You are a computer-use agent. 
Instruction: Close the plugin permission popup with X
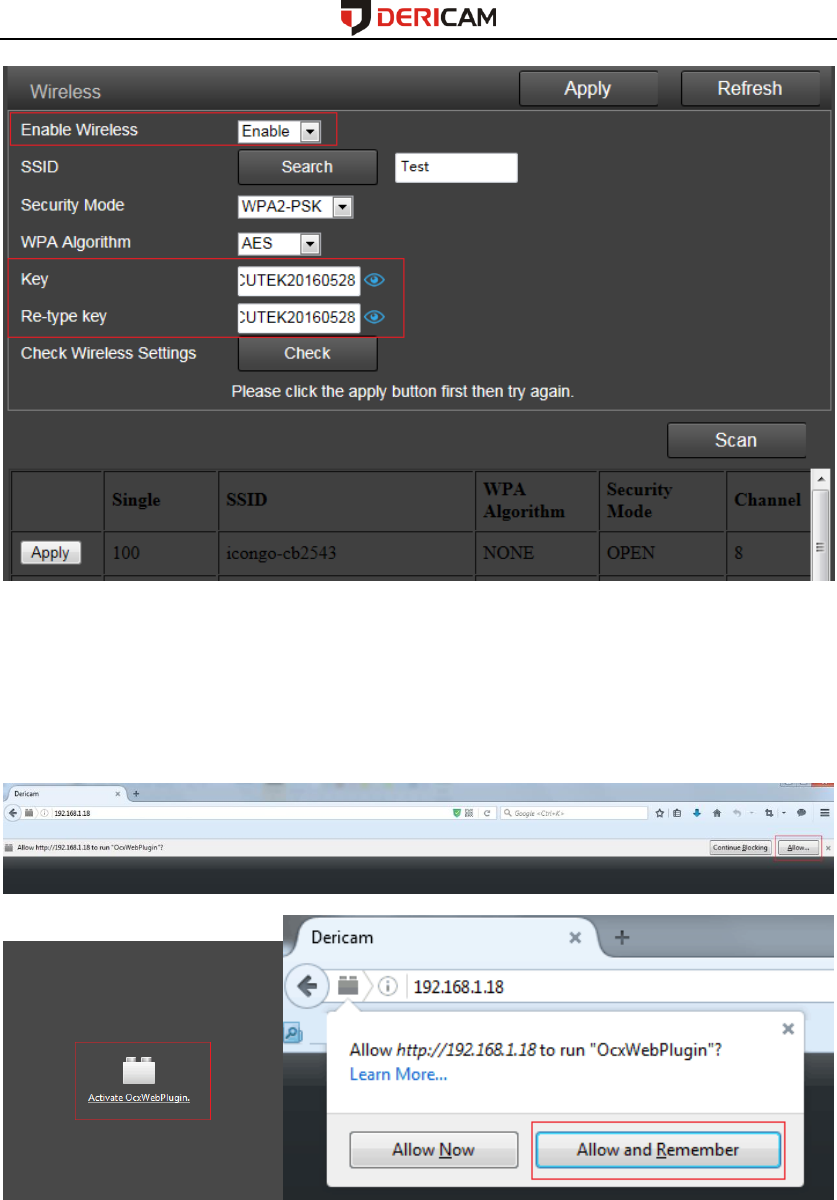point(788,1028)
